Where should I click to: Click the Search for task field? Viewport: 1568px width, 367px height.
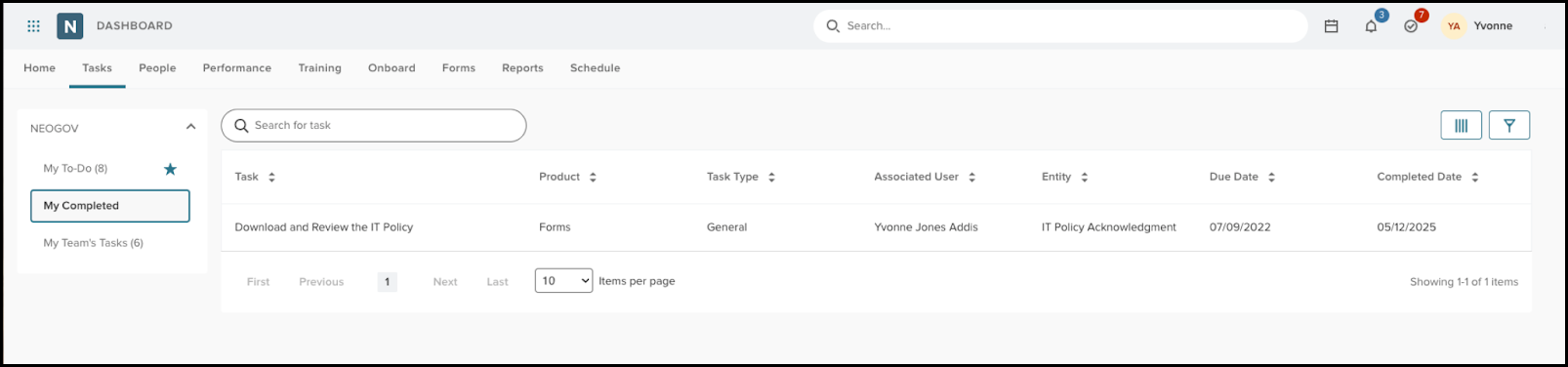(x=374, y=126)
